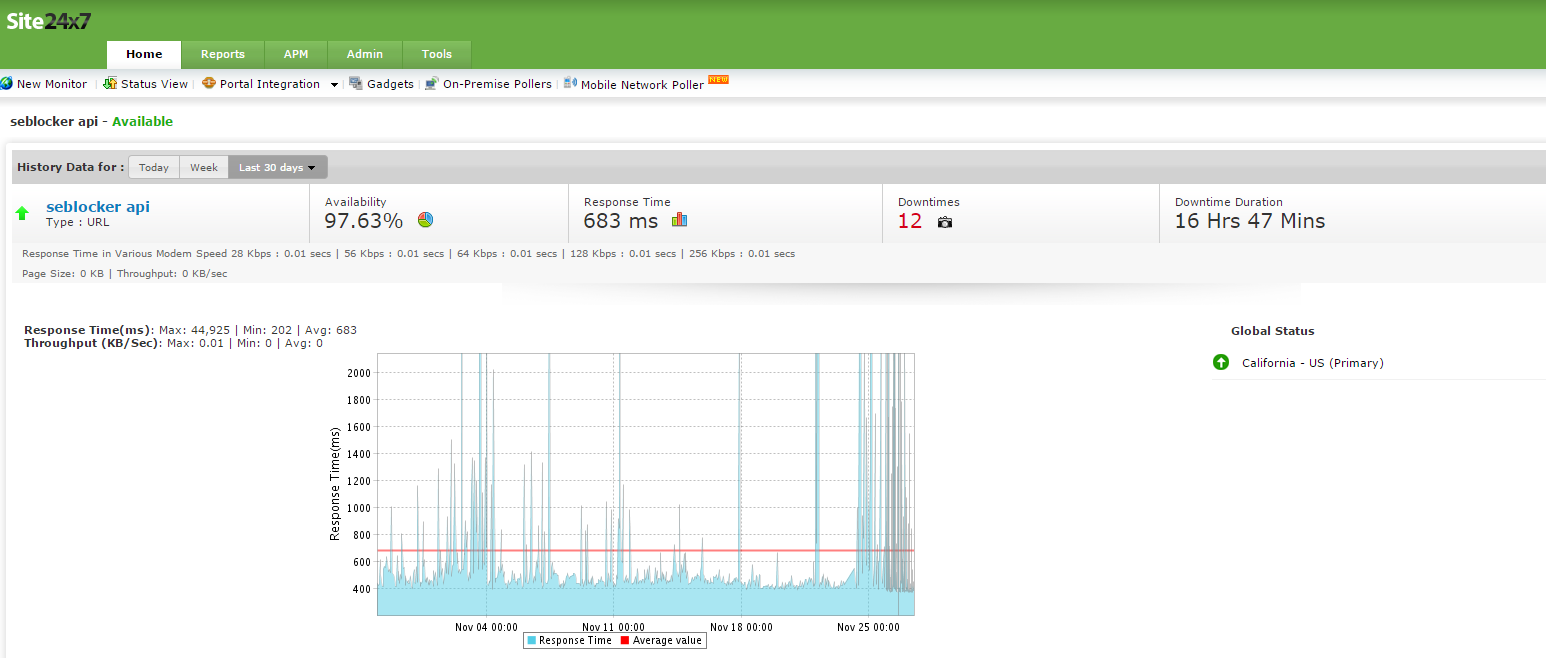Click the New Monitor link
Screen dimensions: 1546x658
(52, 84)
